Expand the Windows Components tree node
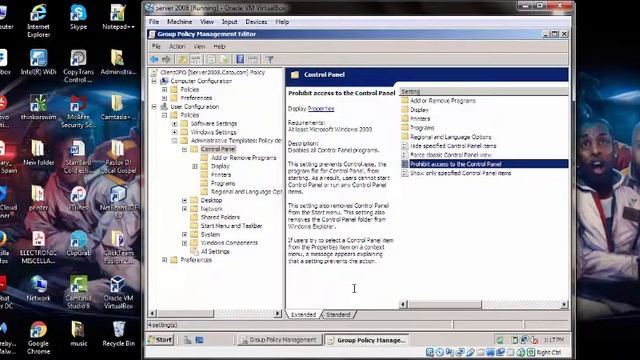Screen dimensions: 640x360 click(185, 243)
